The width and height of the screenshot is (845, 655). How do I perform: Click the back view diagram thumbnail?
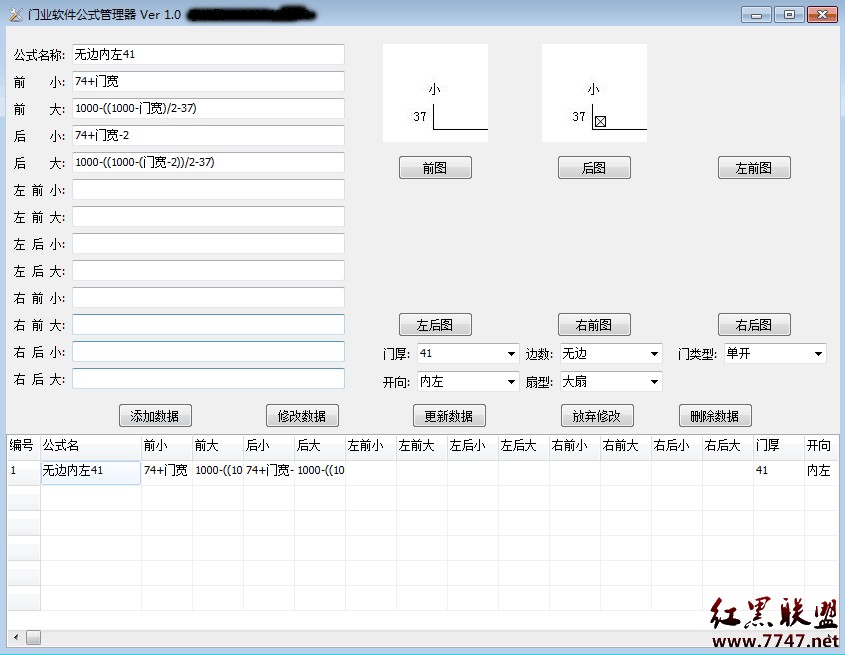(594, 93)
